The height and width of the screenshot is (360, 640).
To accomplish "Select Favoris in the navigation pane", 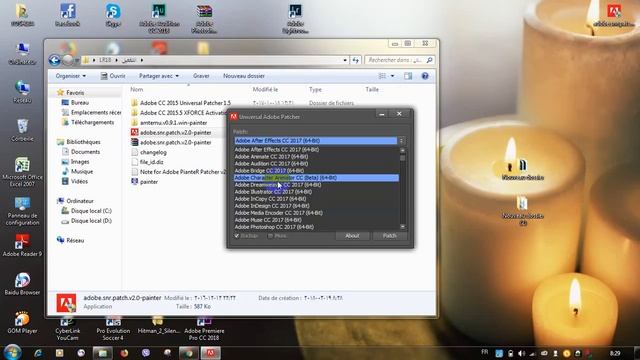I will [75, 93].
